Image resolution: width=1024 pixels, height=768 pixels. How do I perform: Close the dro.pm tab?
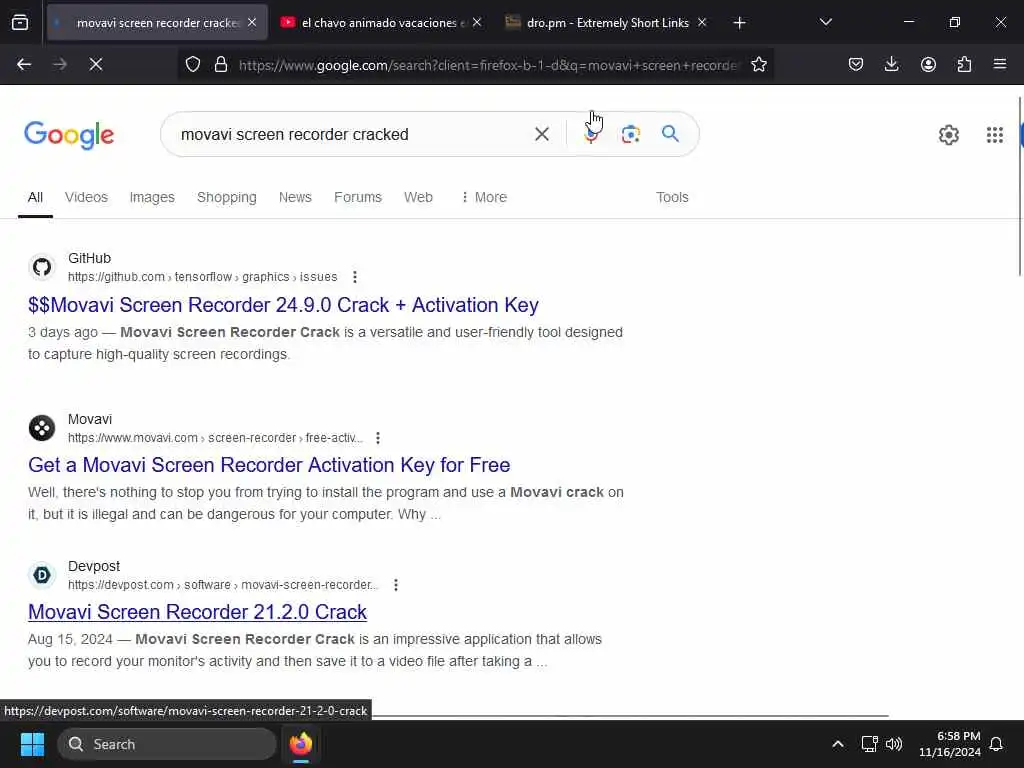coord(702,23)
